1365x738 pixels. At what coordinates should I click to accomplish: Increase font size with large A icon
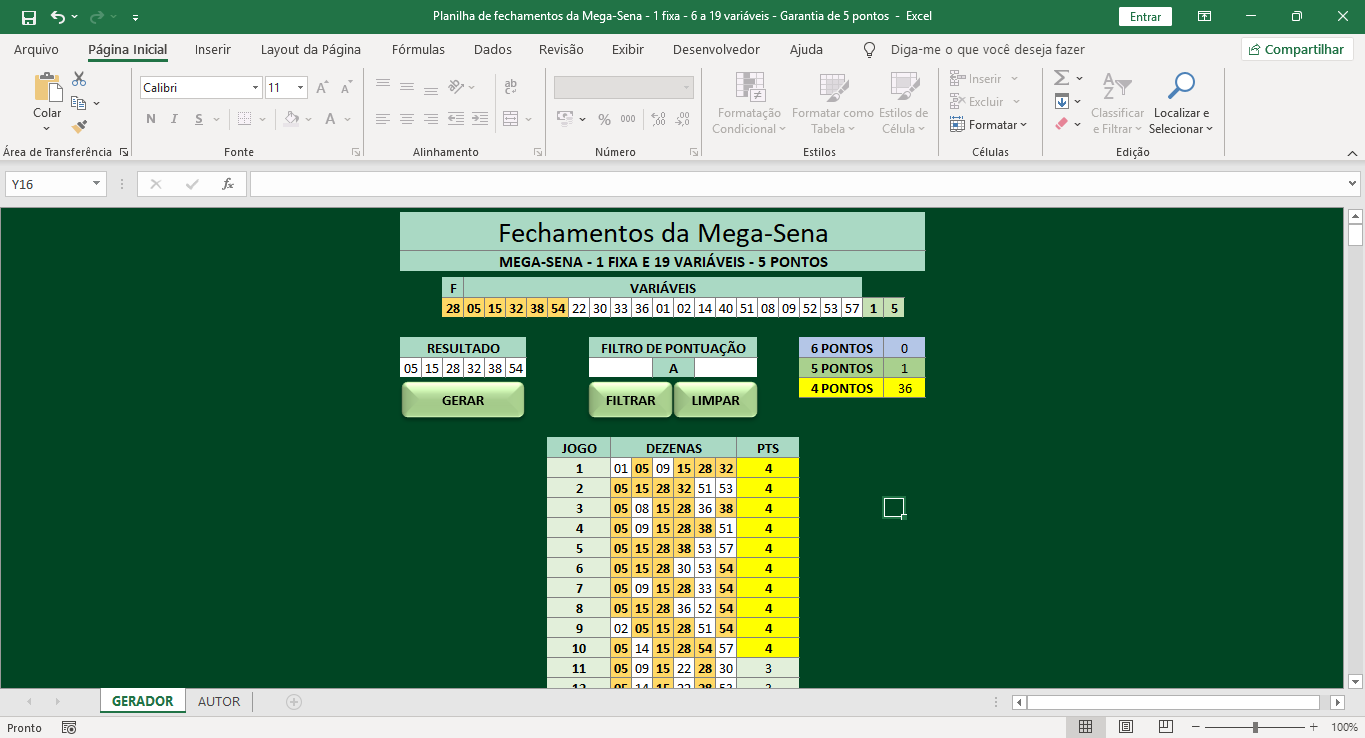coord(322,88)
